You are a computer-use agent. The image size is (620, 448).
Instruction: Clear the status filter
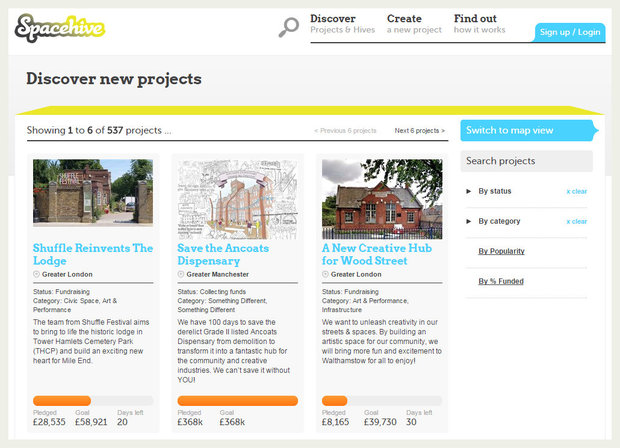[576, 191]
